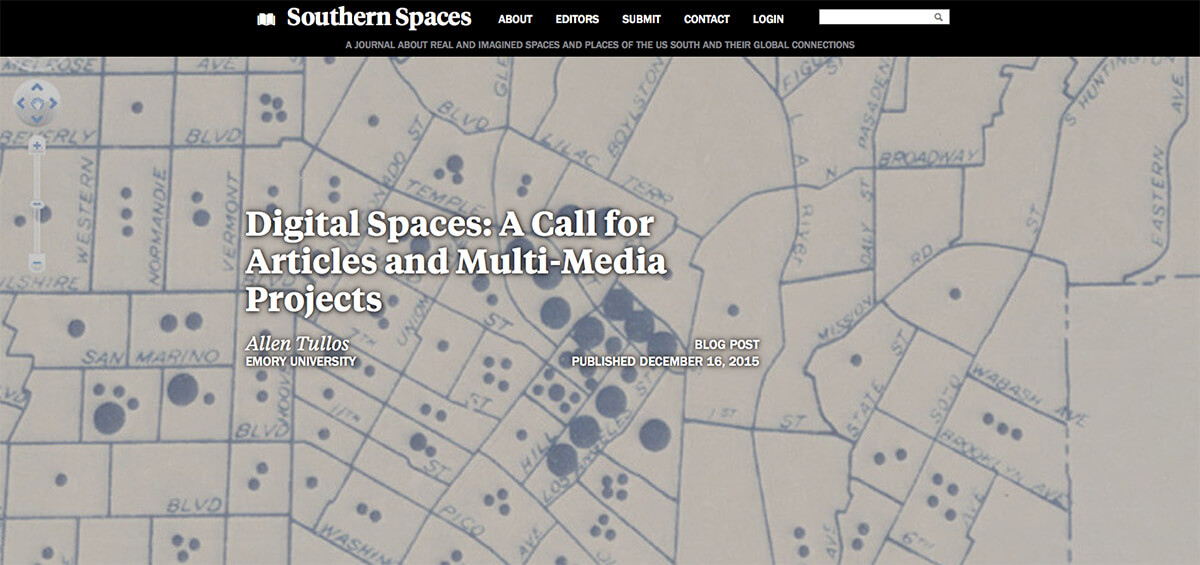Click the map zoom slider handle

[37, 204]
